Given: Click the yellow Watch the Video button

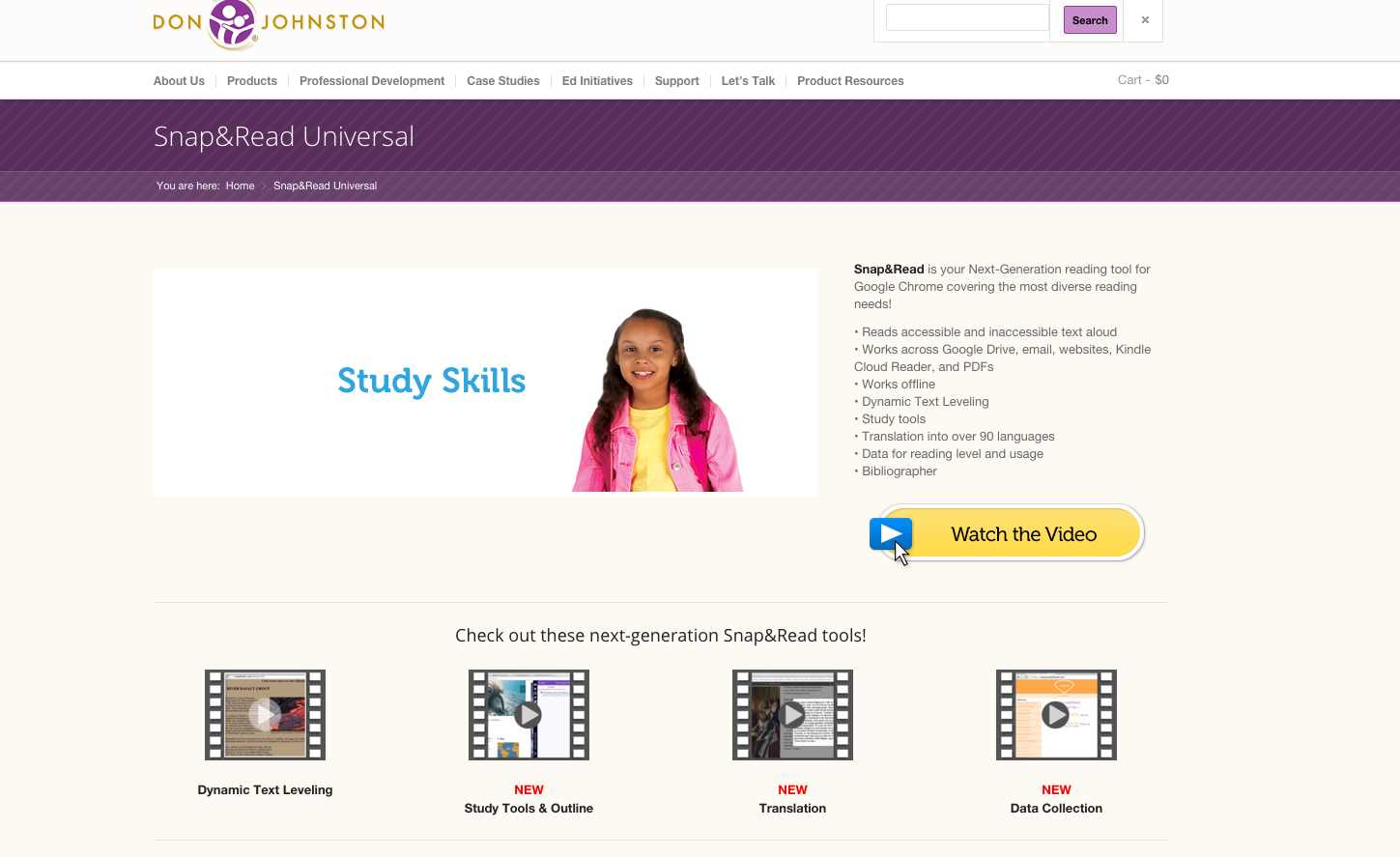Looking at the screenshot, I should click(x=1008, y=533).
